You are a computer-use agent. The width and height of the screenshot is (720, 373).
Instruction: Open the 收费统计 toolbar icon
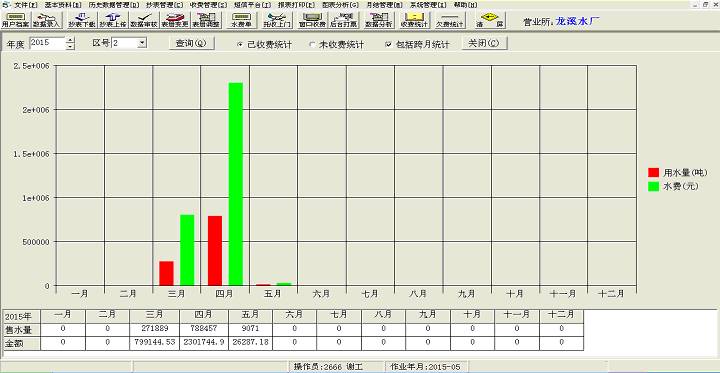point(414,20)
